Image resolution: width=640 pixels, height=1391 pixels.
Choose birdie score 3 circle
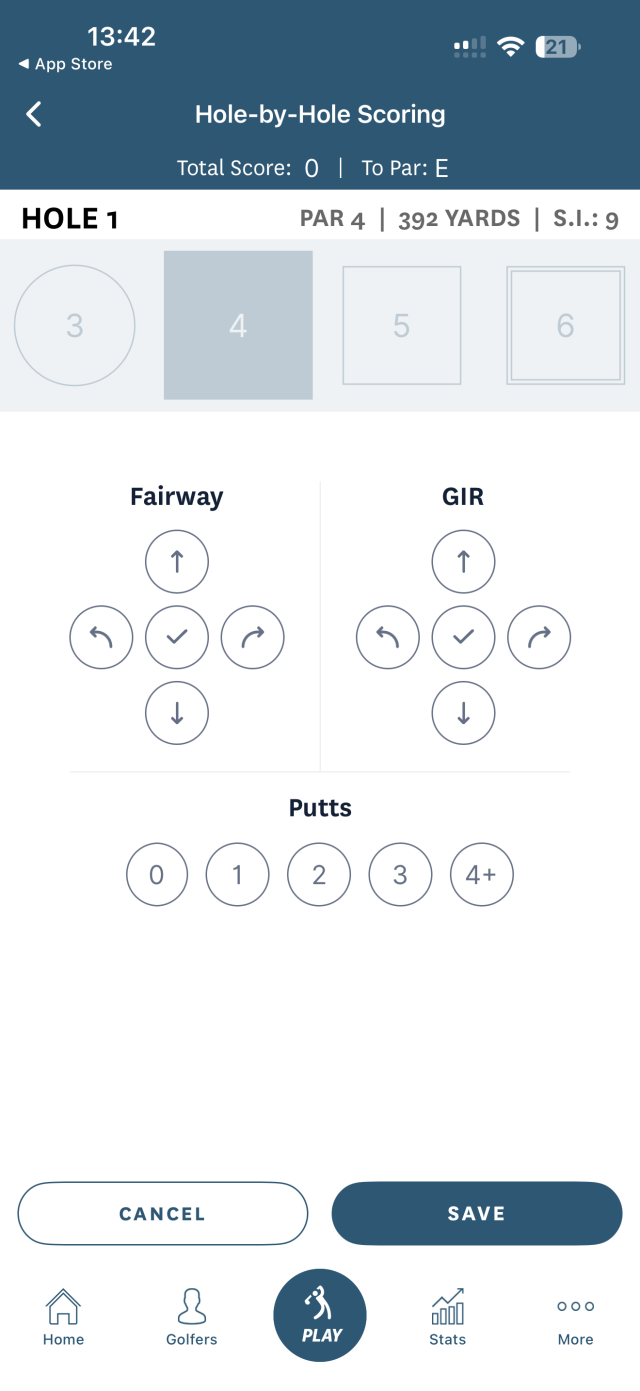(75, 325)
